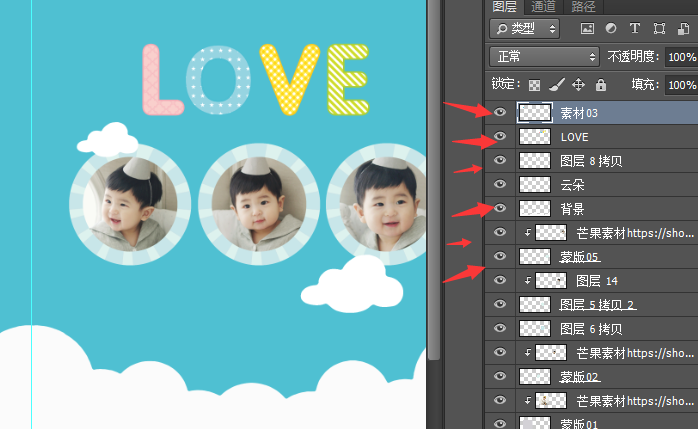Hide the 背景 layer

500,208
